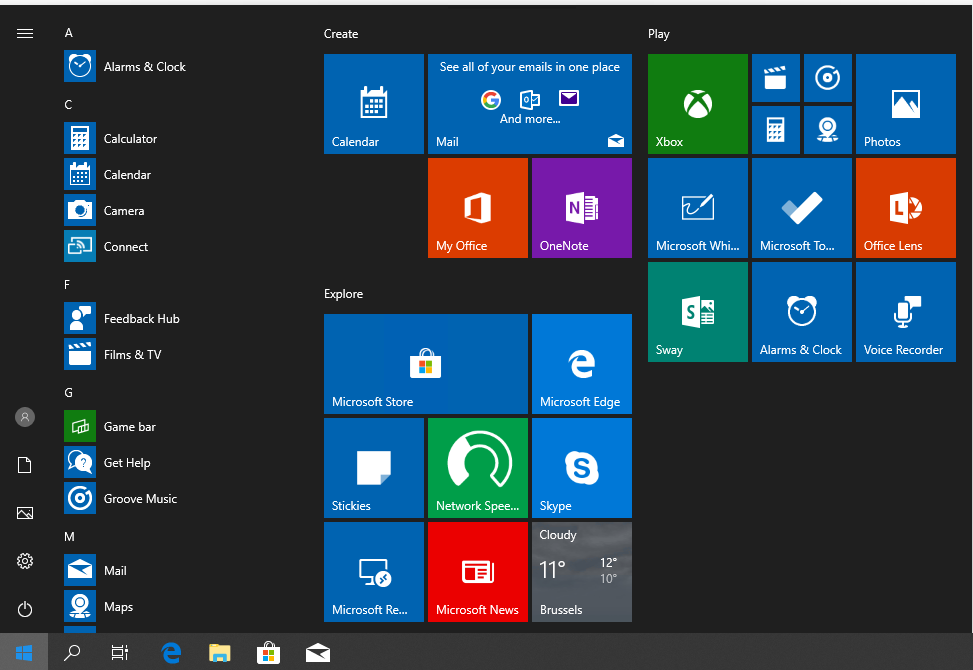The height and width of the screenshot is (670, 973).
Task: Open Feedback Hub
Action: (x=180, y=318)
